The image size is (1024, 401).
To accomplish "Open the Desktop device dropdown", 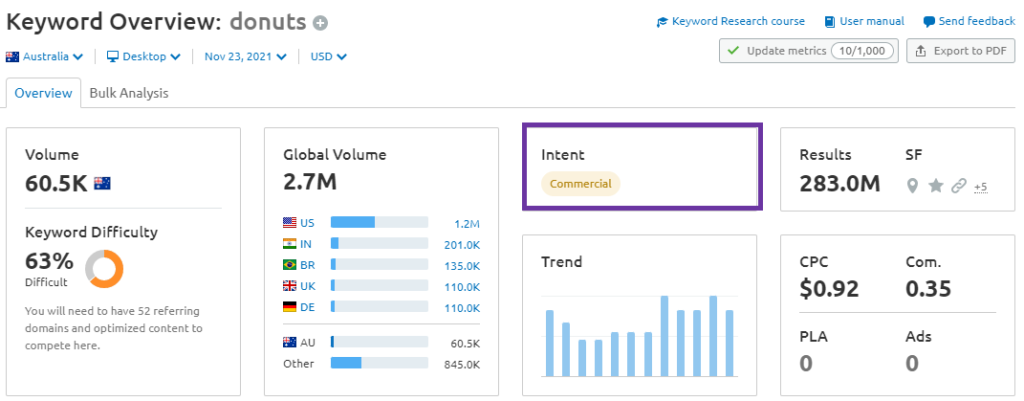I will 144,57.
